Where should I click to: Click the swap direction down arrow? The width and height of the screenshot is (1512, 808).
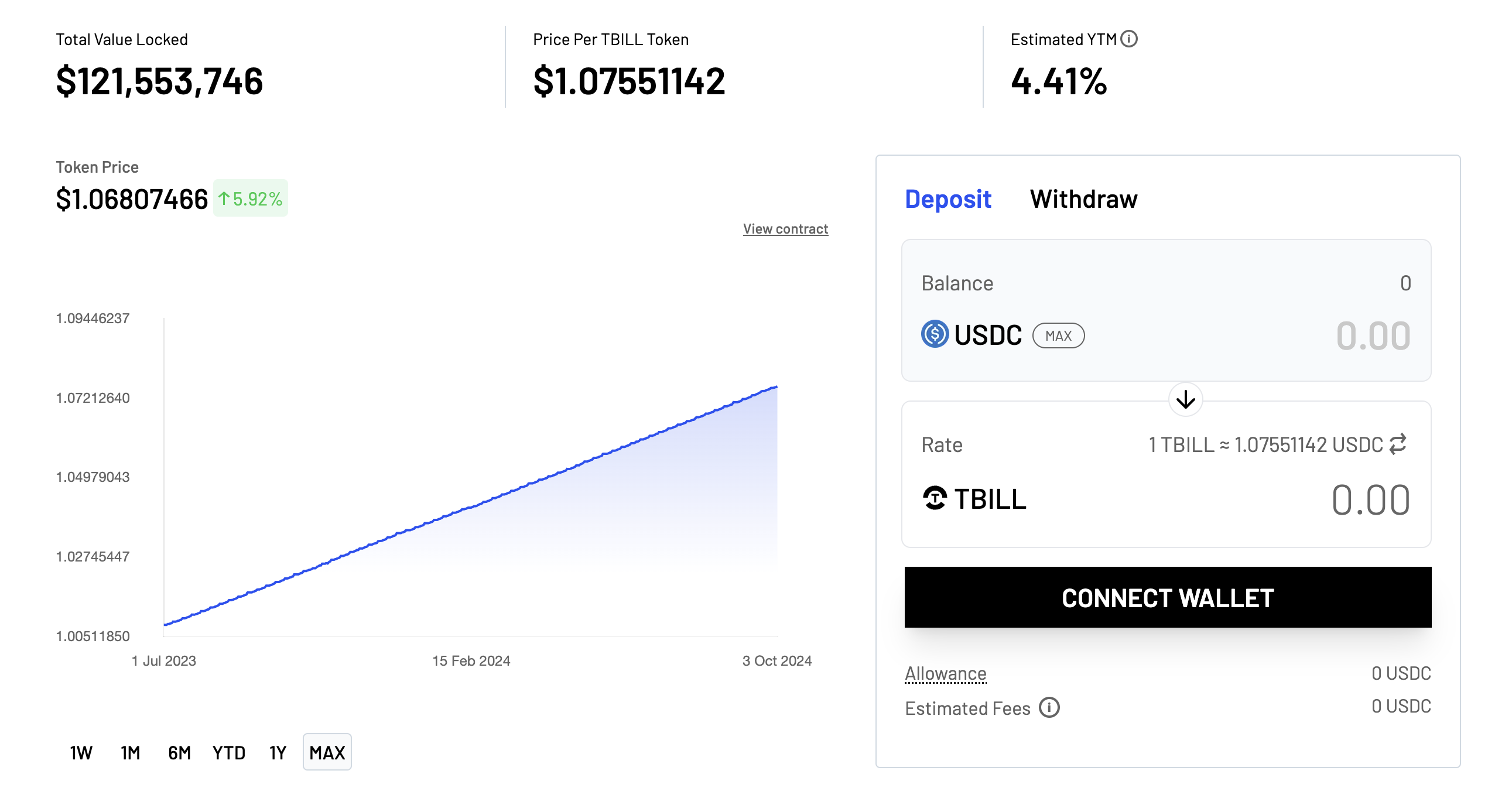click(x=1185, y=399)
